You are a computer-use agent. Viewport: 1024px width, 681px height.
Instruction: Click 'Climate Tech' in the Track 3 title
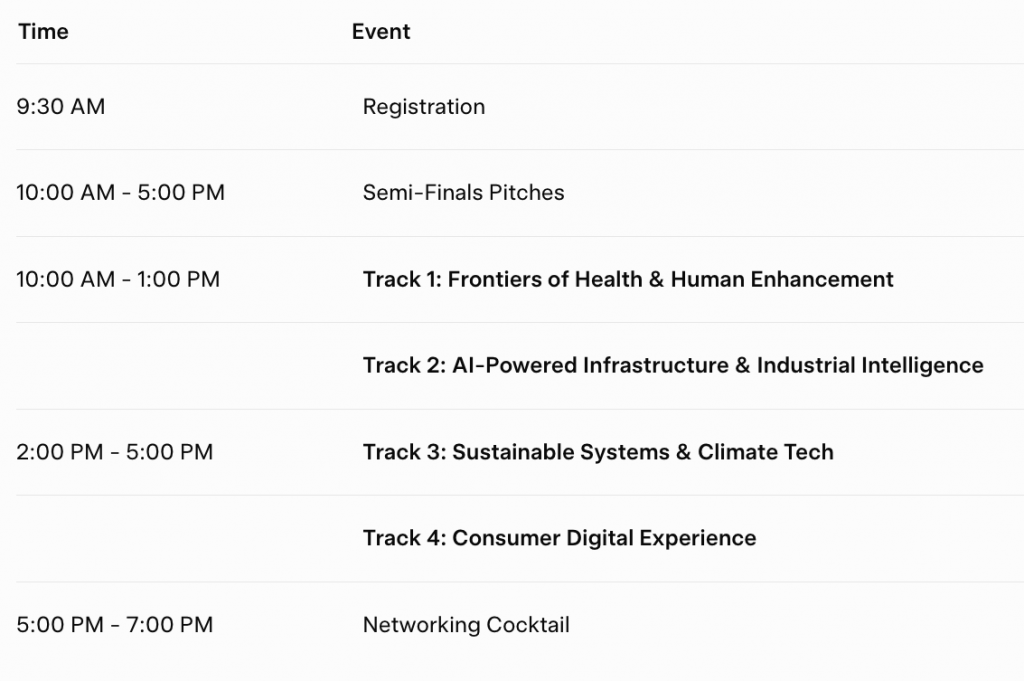point(765,452)
